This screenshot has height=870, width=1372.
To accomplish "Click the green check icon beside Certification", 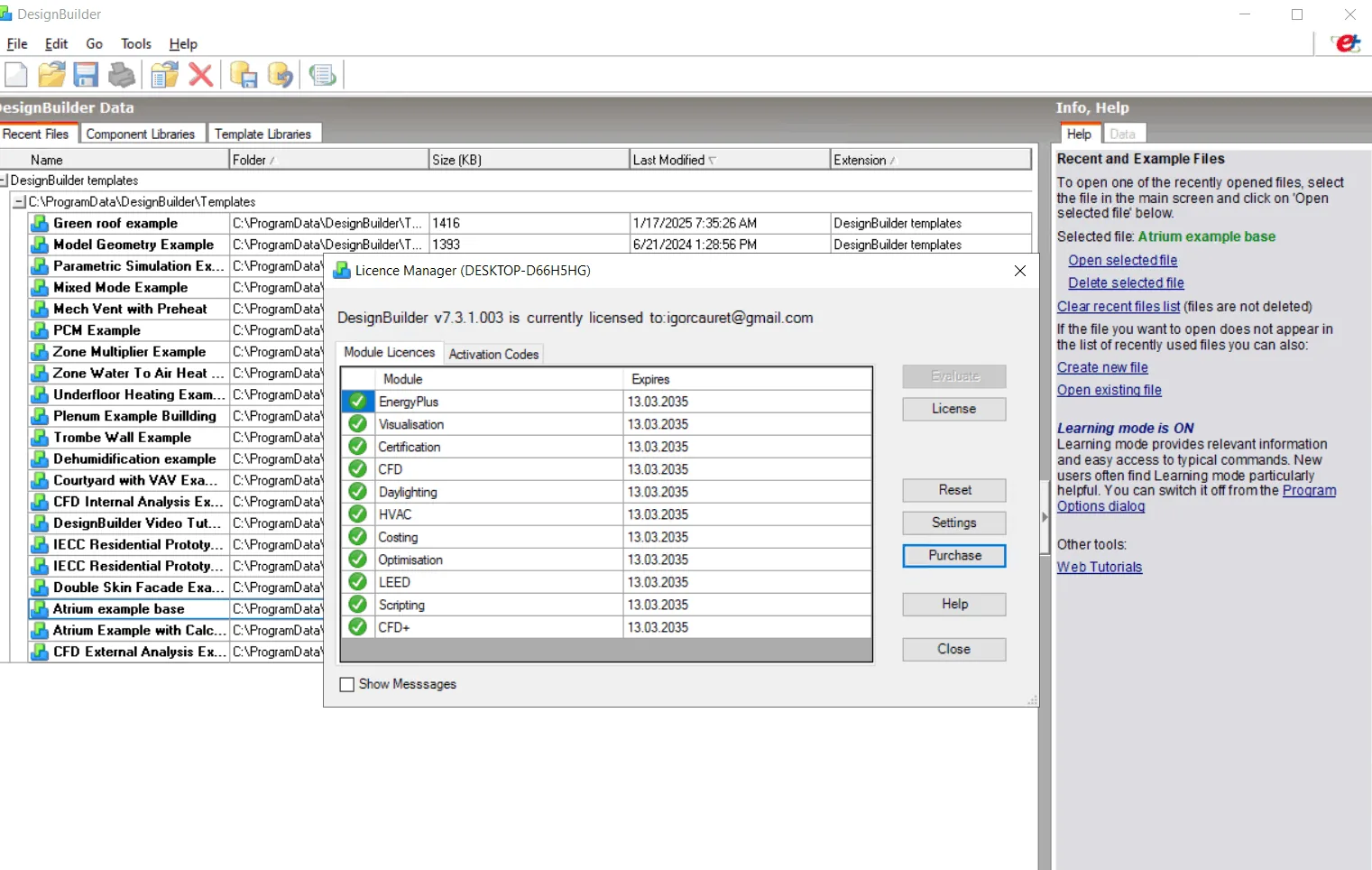I will coord(358,447).
